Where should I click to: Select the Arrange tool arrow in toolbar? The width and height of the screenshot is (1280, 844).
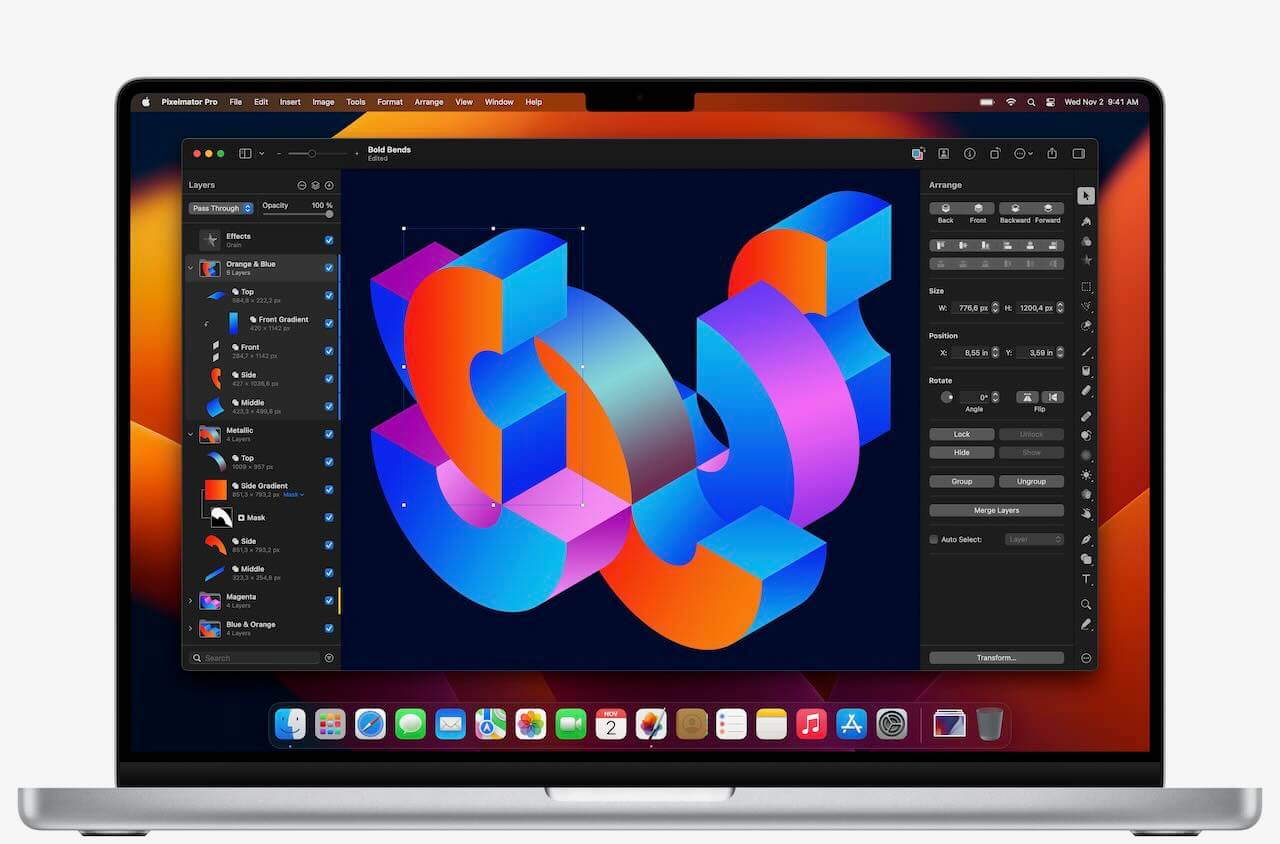click(1086, 196)
